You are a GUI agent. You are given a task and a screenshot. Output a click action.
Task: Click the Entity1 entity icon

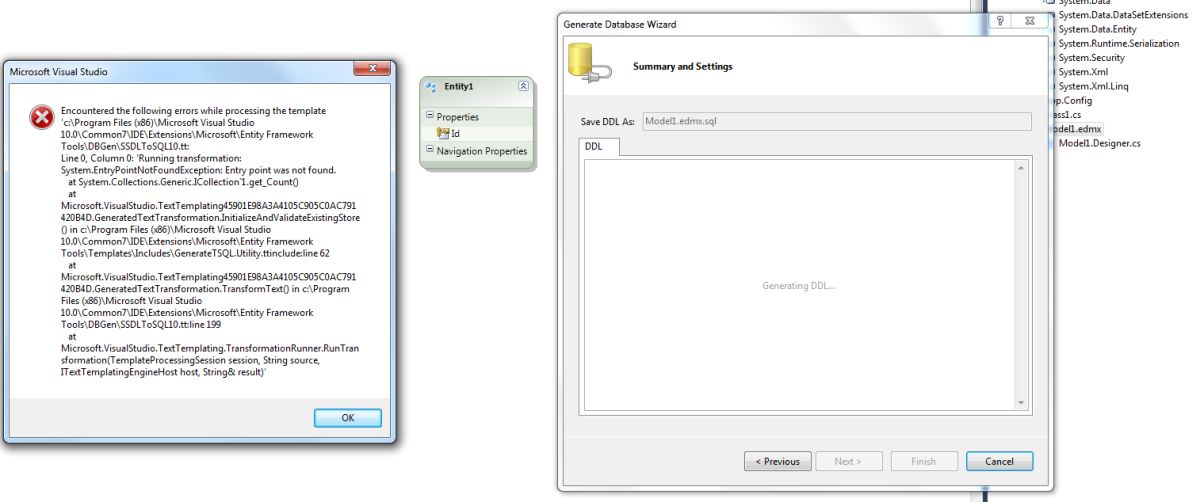tap(433, 88)
